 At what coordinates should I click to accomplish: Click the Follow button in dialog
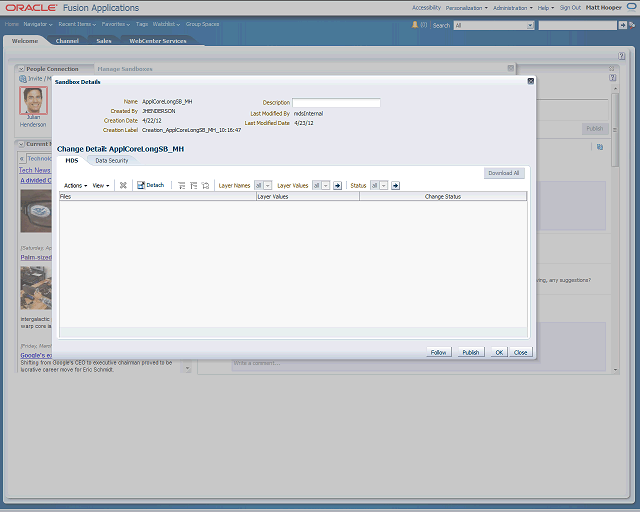point(439,352)
